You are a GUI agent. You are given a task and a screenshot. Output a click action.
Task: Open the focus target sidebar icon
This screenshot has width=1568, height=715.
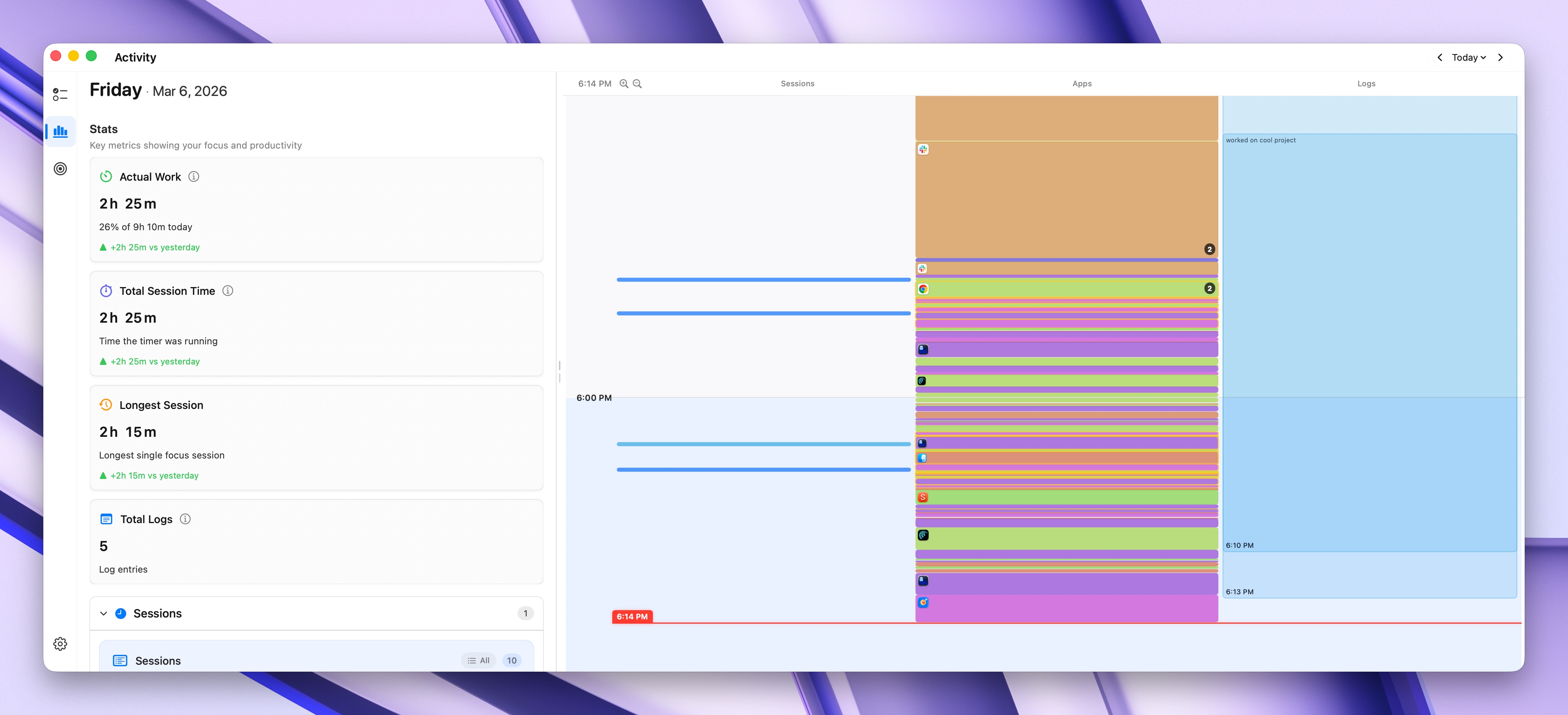60,169
